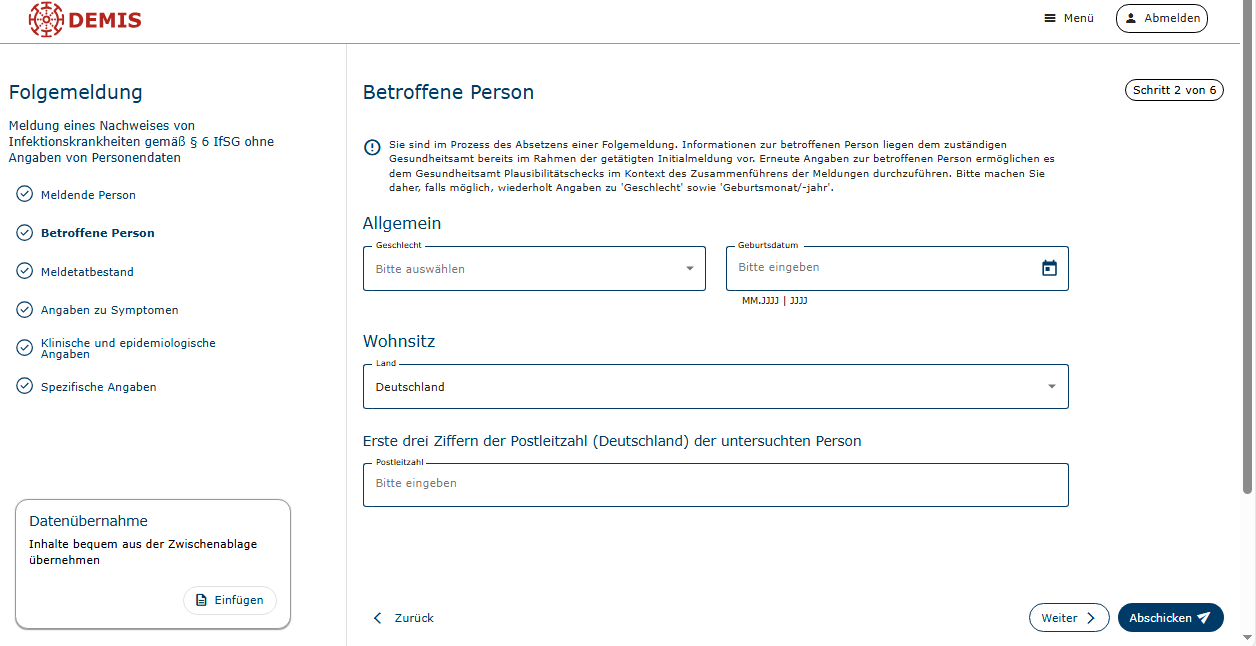Click Einfügen to paste clipboard data

tap(230, 600)
